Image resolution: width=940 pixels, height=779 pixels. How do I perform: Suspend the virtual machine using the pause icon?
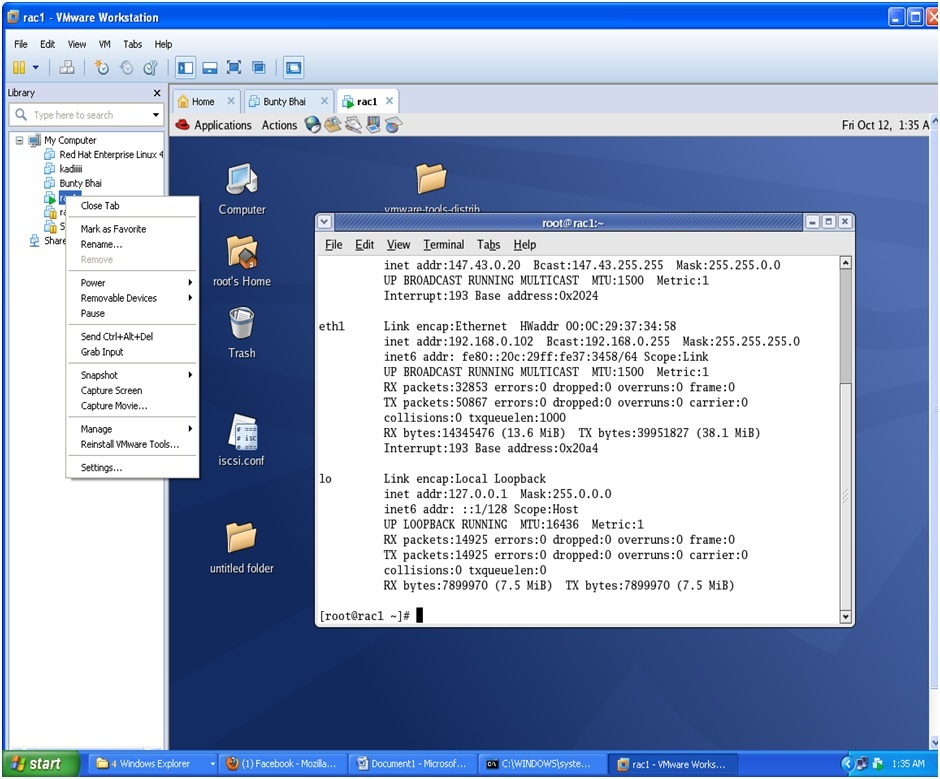[18, 67]
